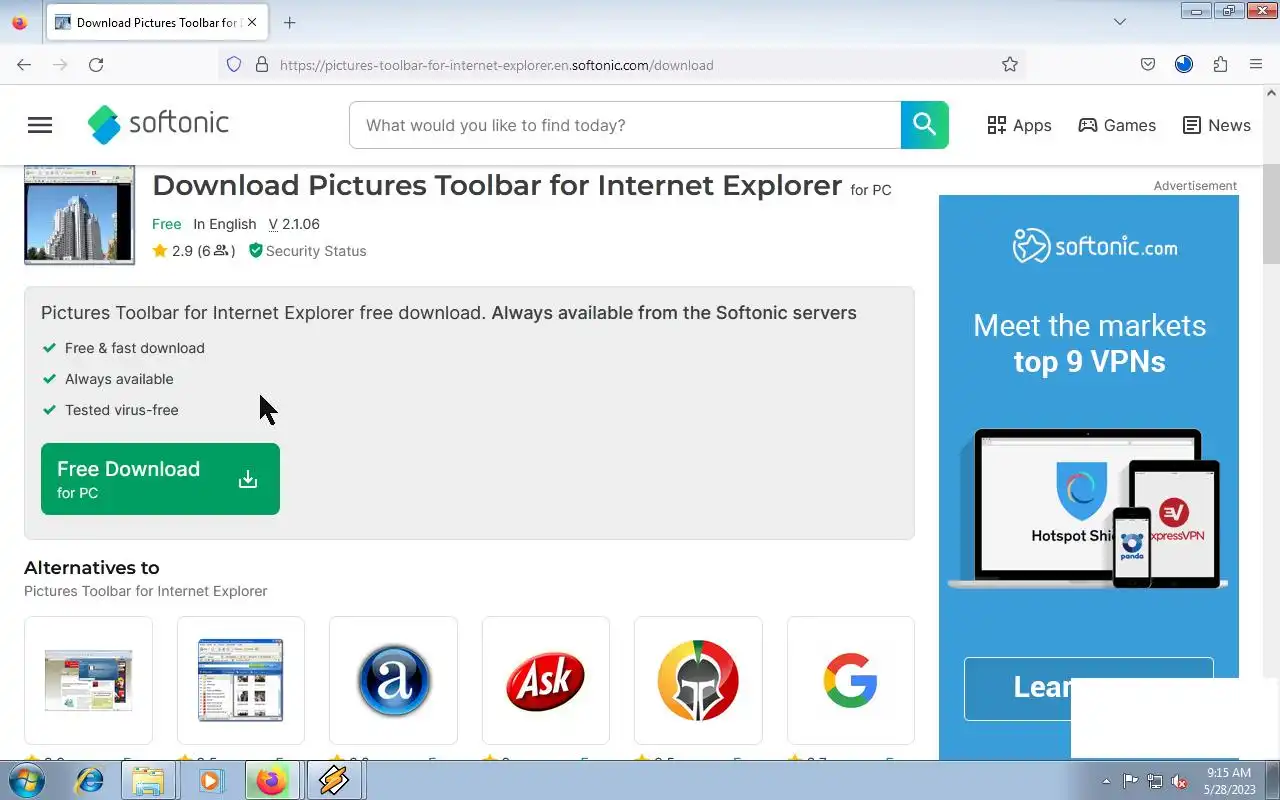Open a new browser tab
Viewport: 1280px width, 800px height.
coord(289,22)
